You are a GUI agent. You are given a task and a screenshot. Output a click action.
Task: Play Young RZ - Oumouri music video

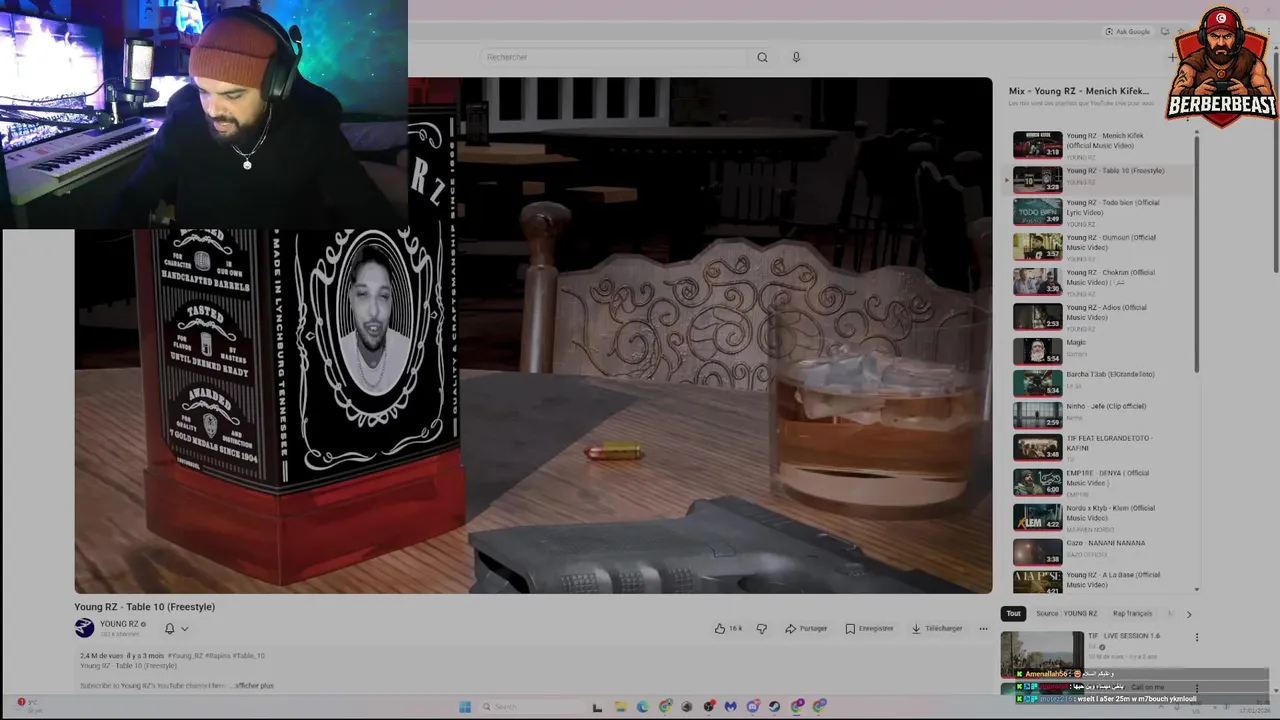pos(1099,247)
